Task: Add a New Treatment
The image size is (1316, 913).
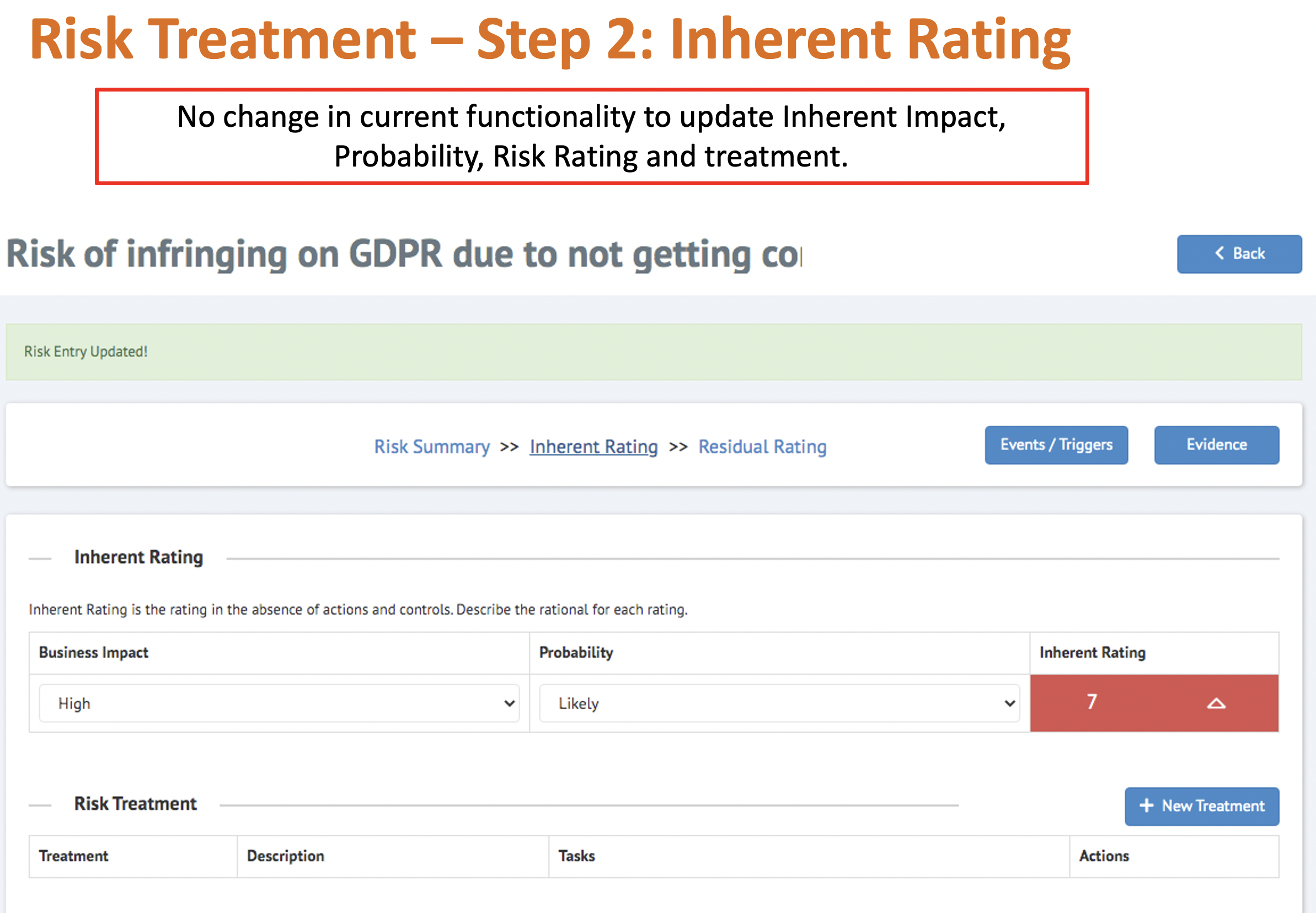Action: [1202, 805]
